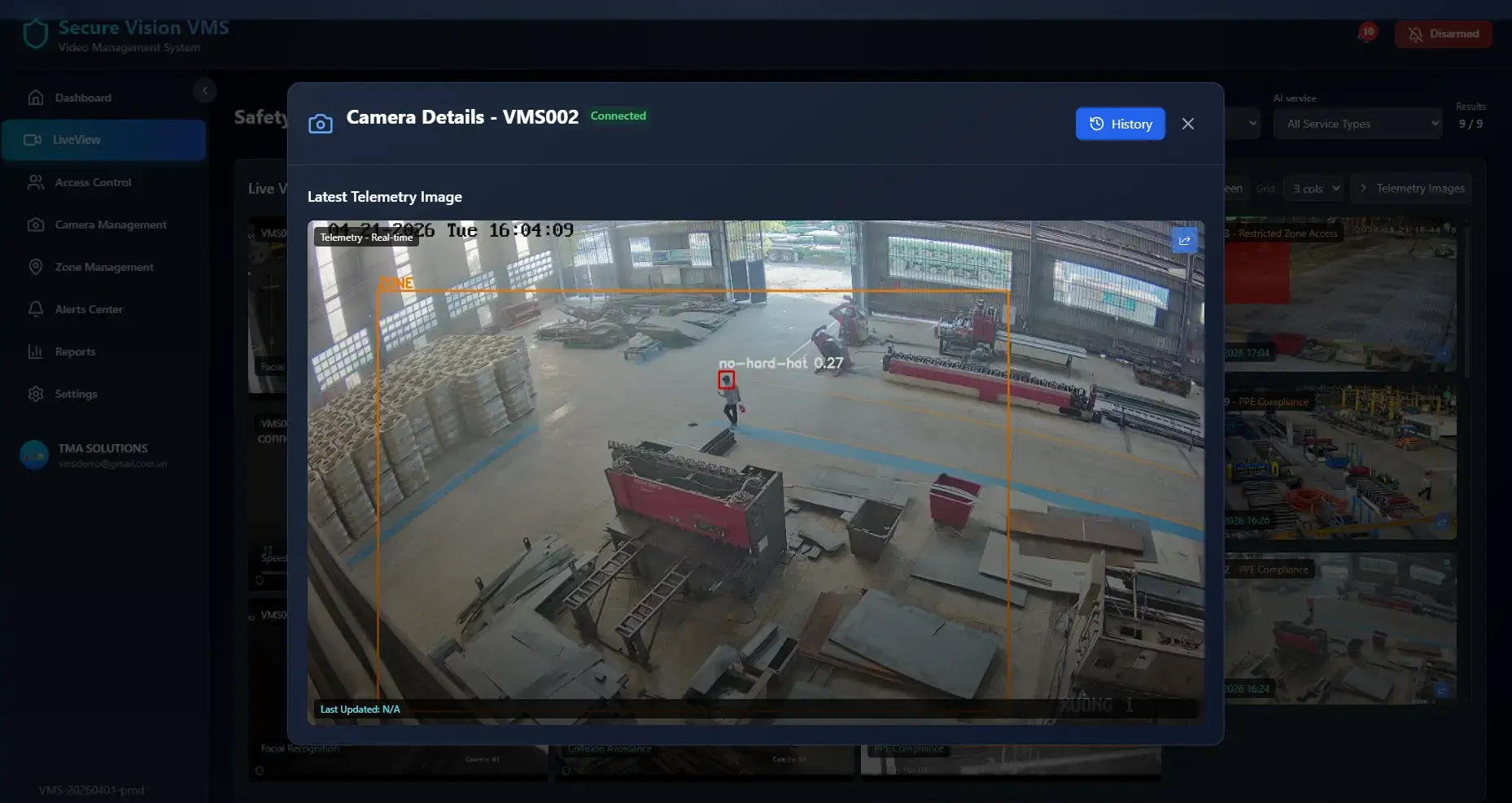Click the Zone Management pin icon
1512x803 pixels.
coord(35,267)
